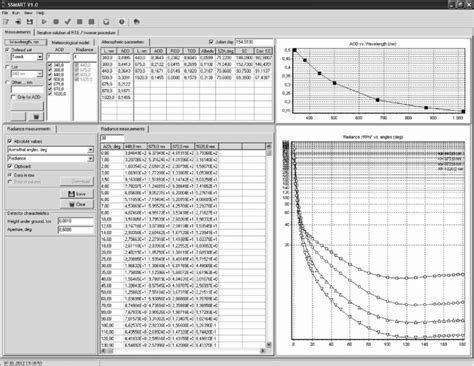The width and height of the screenshot is (474, 366).
Task: Uncheck the 1020.0 AOD wavelength checkbox
Action: click(50, 94)
